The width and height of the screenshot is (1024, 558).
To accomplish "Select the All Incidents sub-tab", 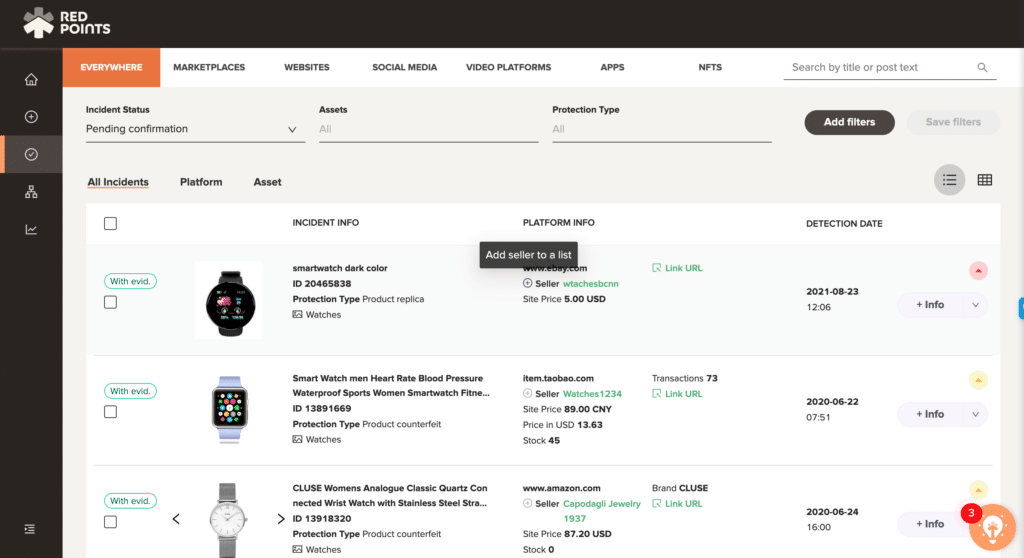I will [118, 182].
